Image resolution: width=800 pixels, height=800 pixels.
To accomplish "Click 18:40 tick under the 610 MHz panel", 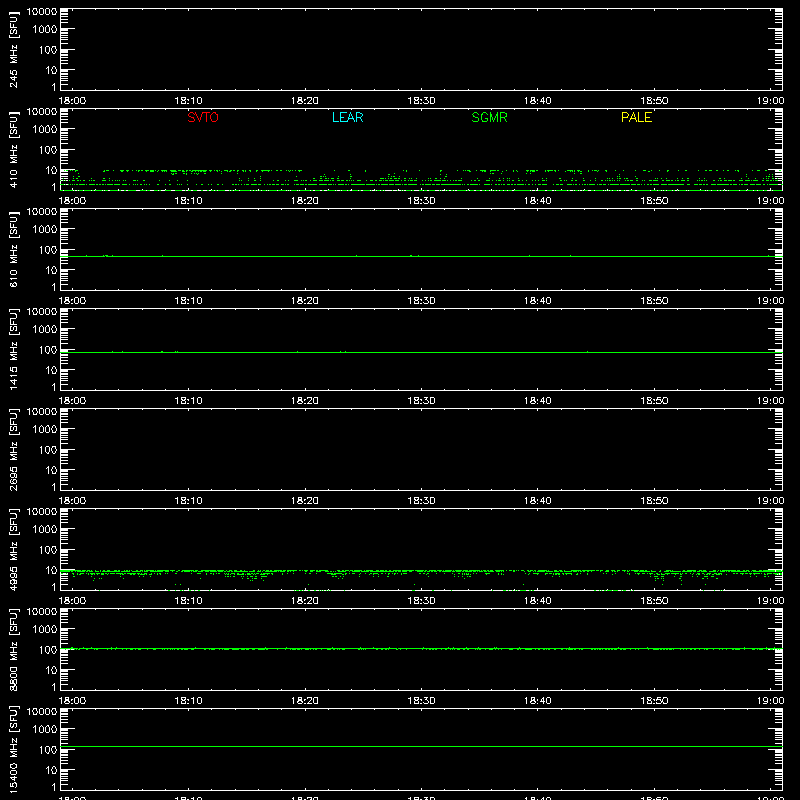I will (538, 301).
